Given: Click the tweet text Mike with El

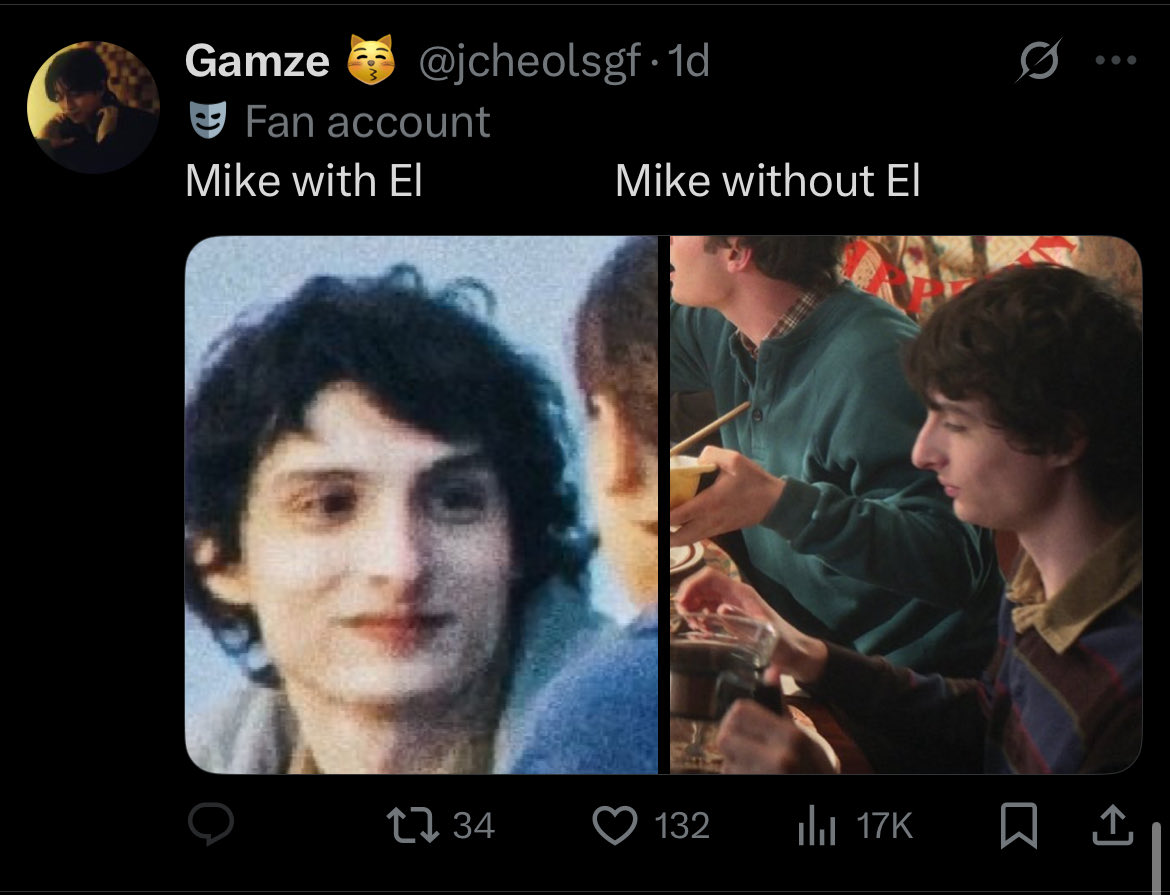Looking at the screenshot, I should coord(304,181).
